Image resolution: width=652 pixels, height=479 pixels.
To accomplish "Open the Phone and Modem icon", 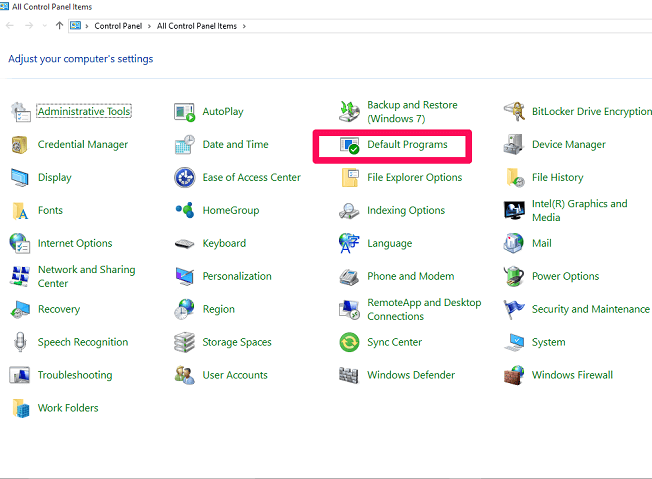I will [348, 277].
